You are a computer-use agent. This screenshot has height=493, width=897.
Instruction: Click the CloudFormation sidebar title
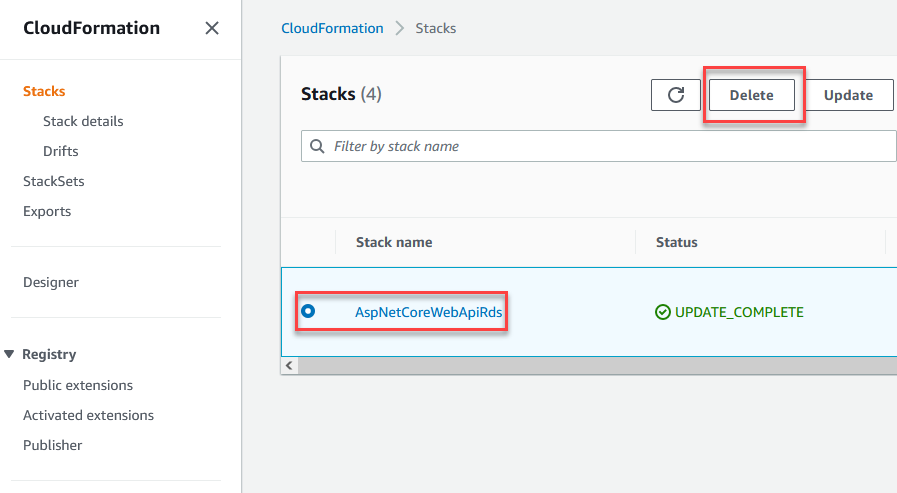[92, 28]
